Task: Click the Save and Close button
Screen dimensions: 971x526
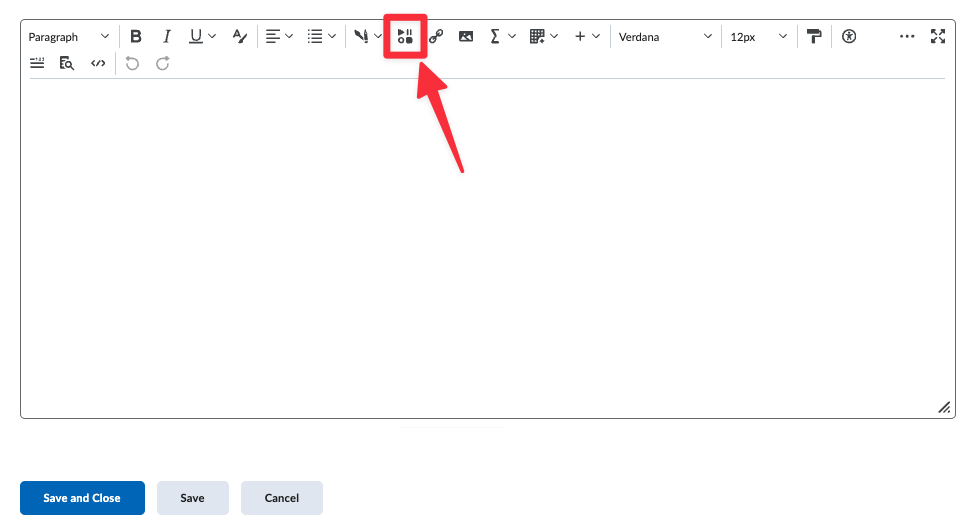Action: coord(82,498)
